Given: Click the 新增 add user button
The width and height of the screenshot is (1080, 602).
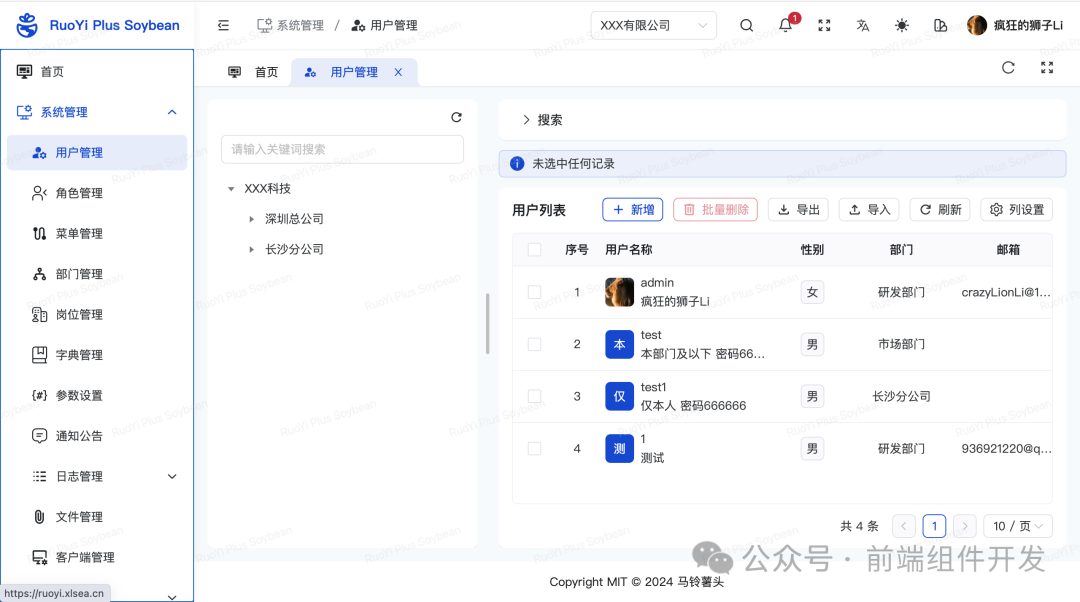Looking at the screenshot, I should point(632,209).
